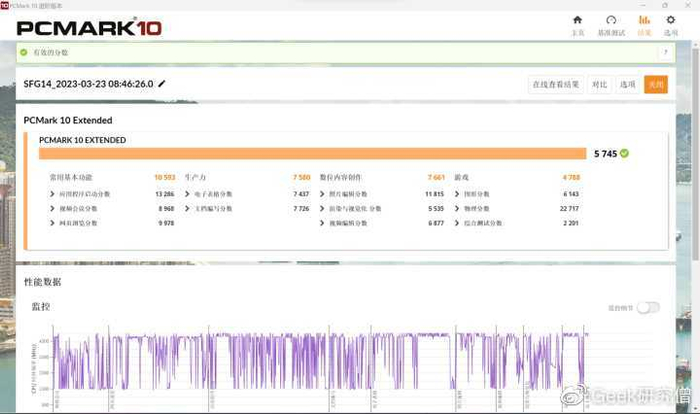Maximize the PCMark 10 window
The height and width of the screenshot is (414, 700).
(x=665, y=5)
